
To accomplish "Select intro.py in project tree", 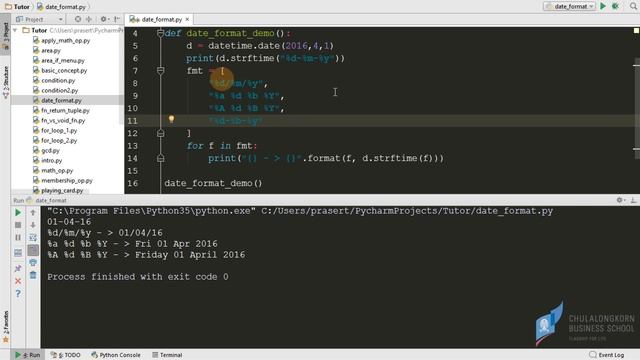I will pyautogui.click(x=47, y=160).
